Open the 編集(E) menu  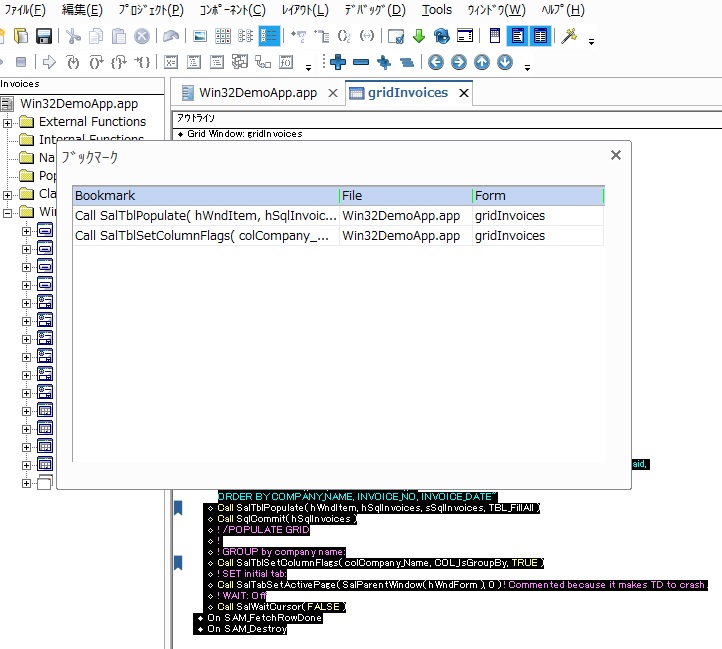(x=82, y=10)
